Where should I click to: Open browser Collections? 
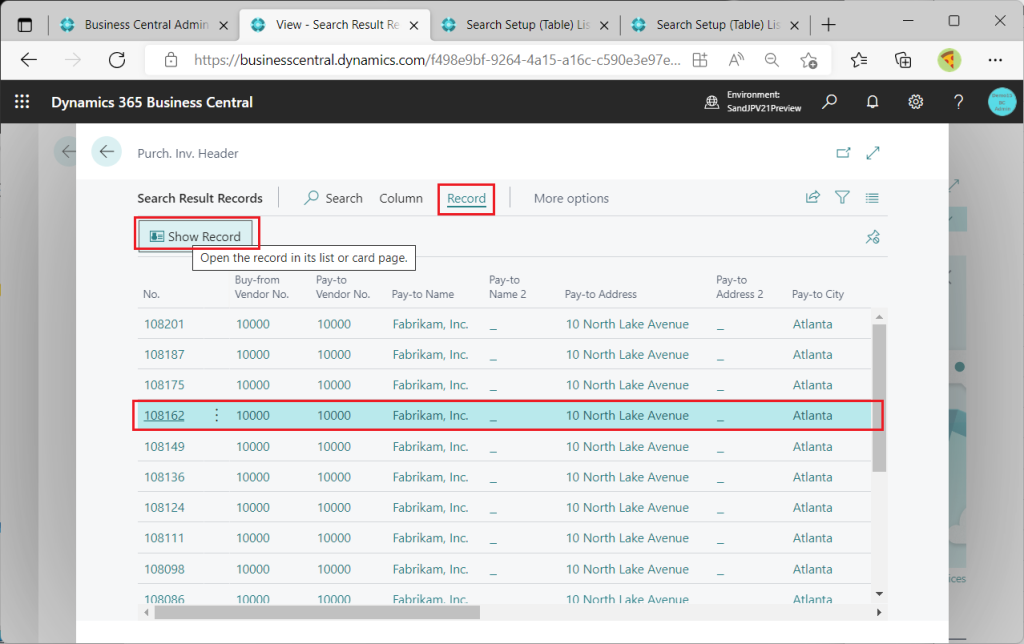903,60
